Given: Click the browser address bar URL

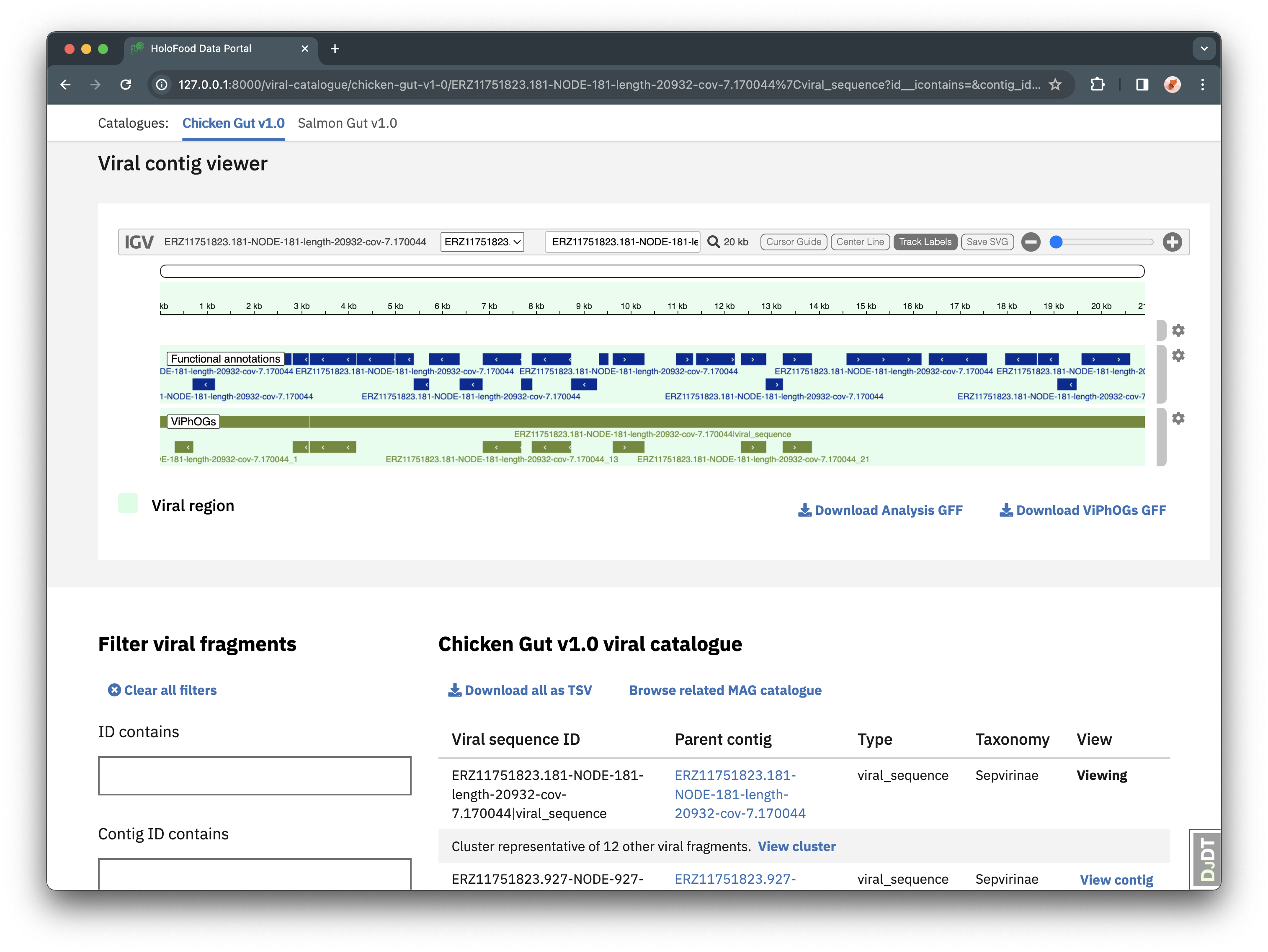Looking at the screenshot, I should (x=609, y=85).
